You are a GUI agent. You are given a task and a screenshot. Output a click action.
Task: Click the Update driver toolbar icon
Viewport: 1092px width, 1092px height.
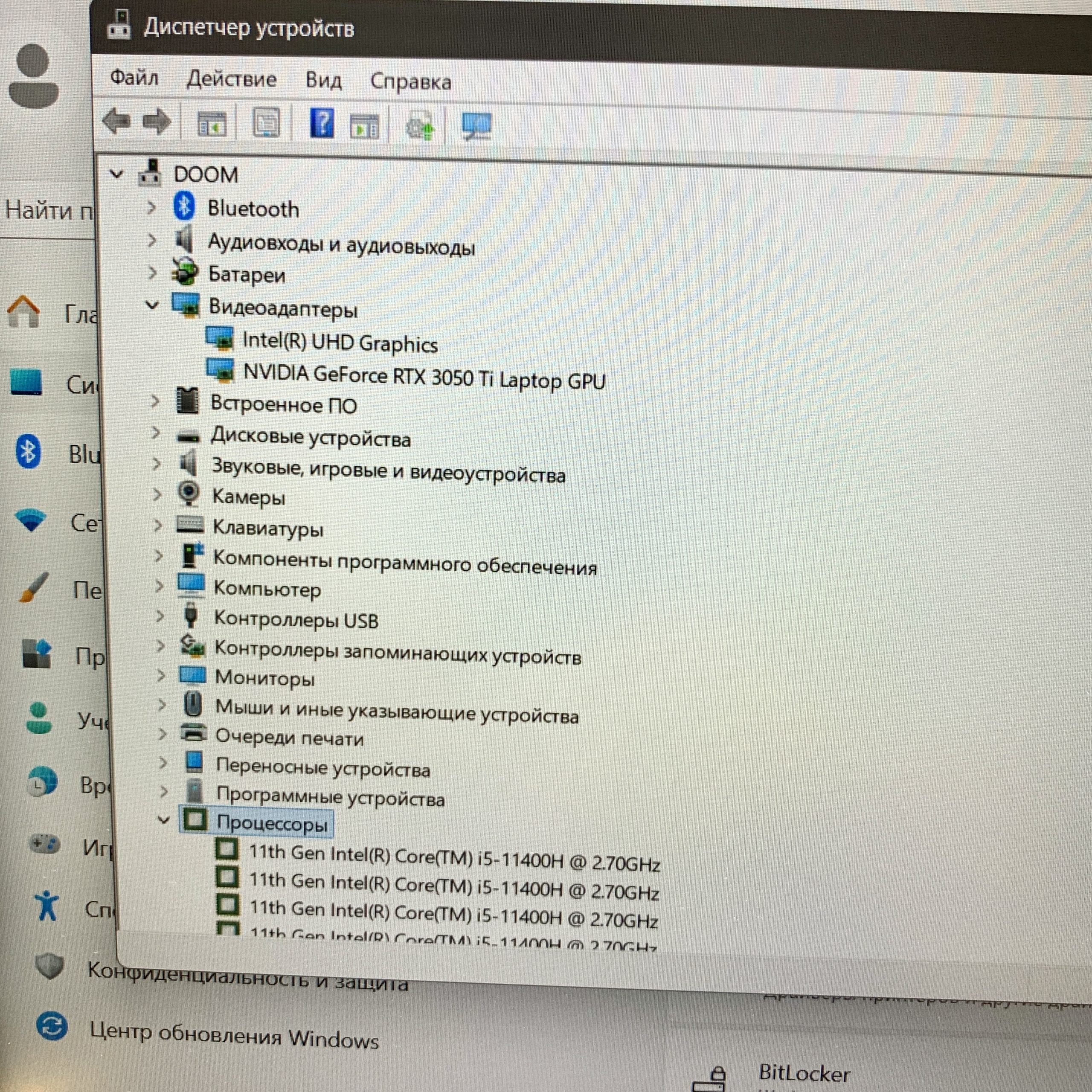tap(419, 125)
